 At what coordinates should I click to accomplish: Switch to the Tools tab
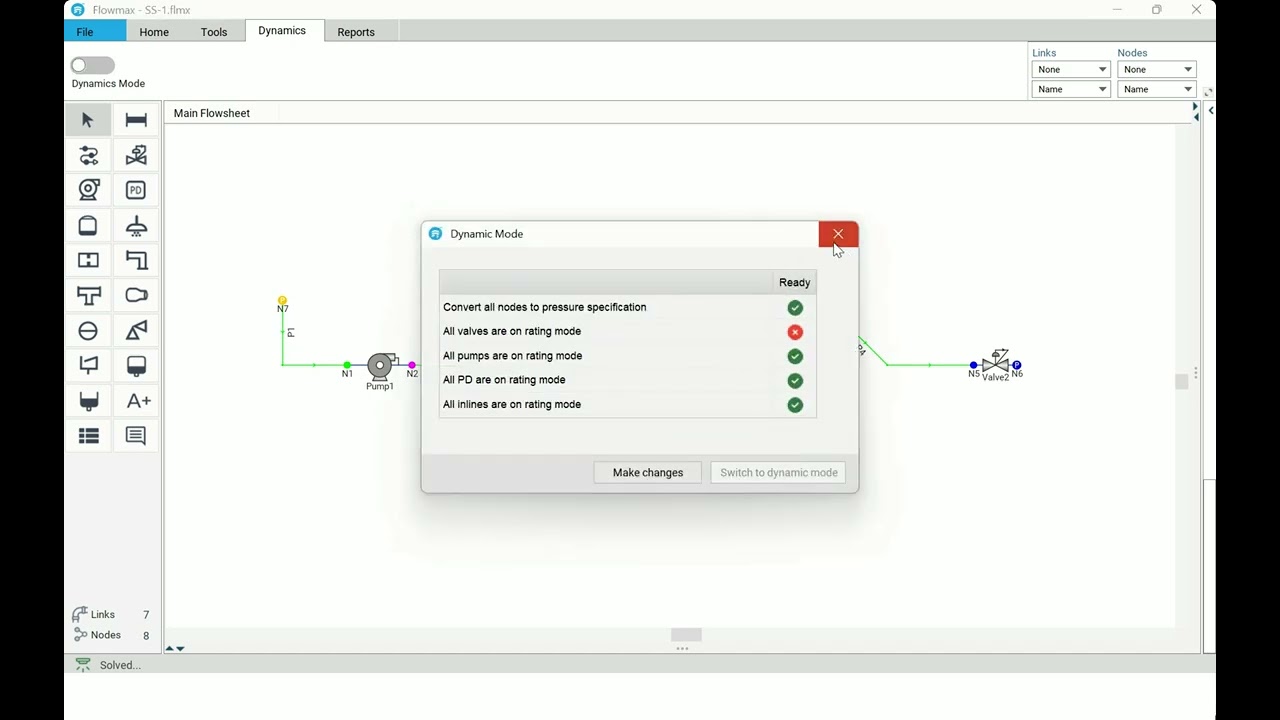point(214,32)
